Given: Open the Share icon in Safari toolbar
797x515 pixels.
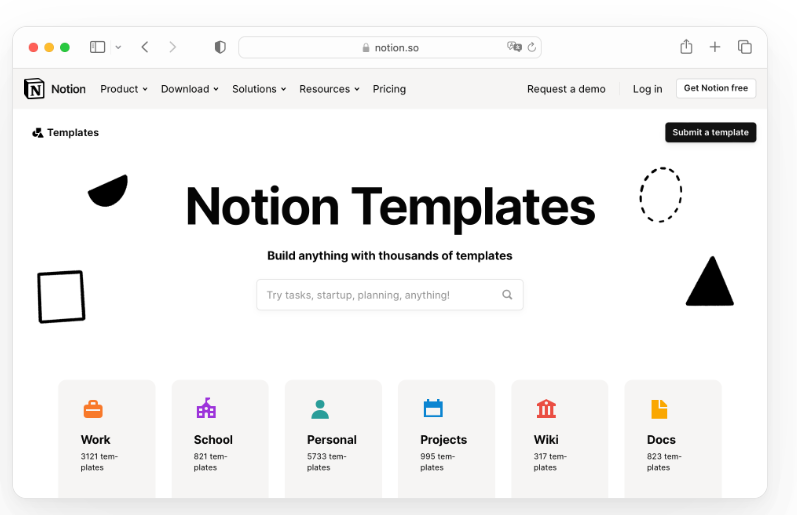Looking at the screenshot, I should click(686, 46).
